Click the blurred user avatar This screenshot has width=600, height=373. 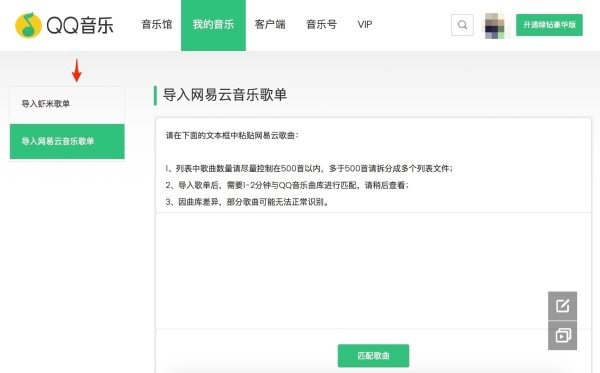click(x=495, y=25)
